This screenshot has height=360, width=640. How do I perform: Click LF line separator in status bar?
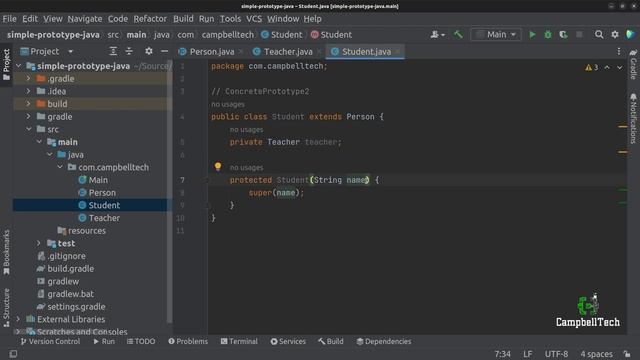(527, 354)
